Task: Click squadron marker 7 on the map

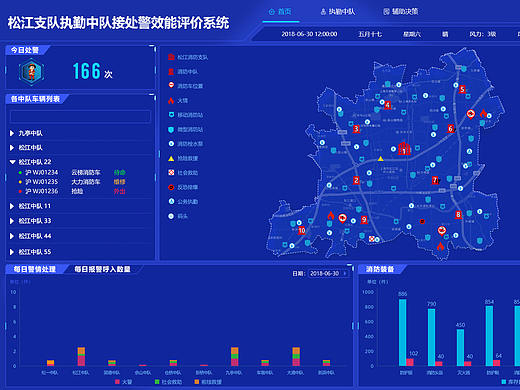Action: 435,180
